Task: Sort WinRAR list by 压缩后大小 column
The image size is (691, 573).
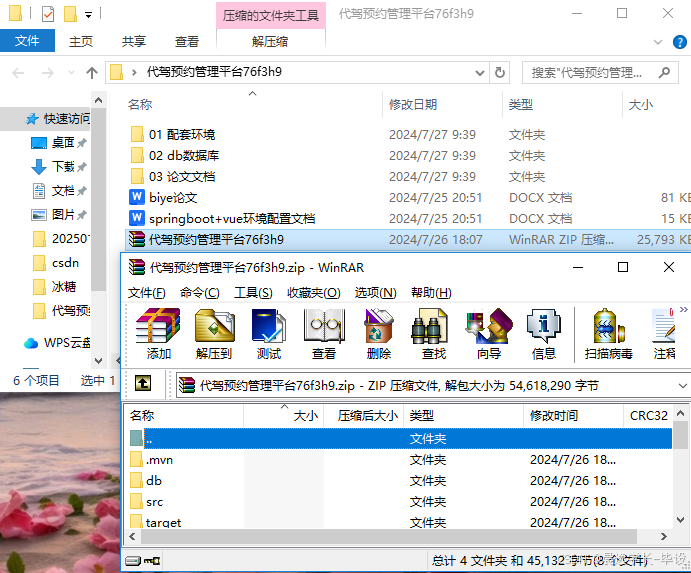Action: 368,416
